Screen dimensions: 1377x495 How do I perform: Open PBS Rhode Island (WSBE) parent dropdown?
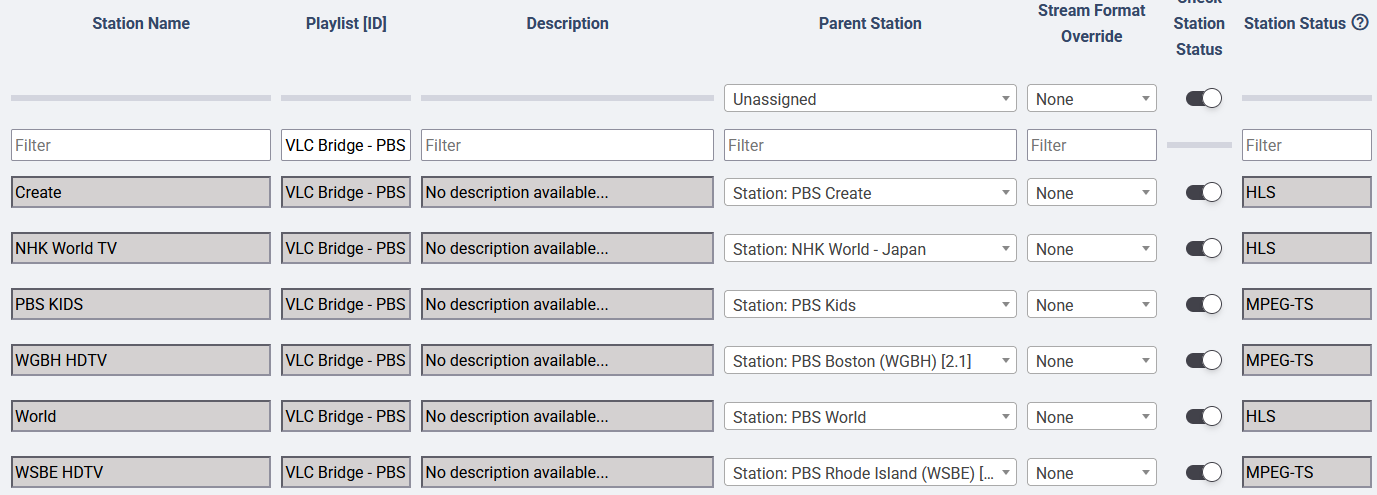click(869, 473)
